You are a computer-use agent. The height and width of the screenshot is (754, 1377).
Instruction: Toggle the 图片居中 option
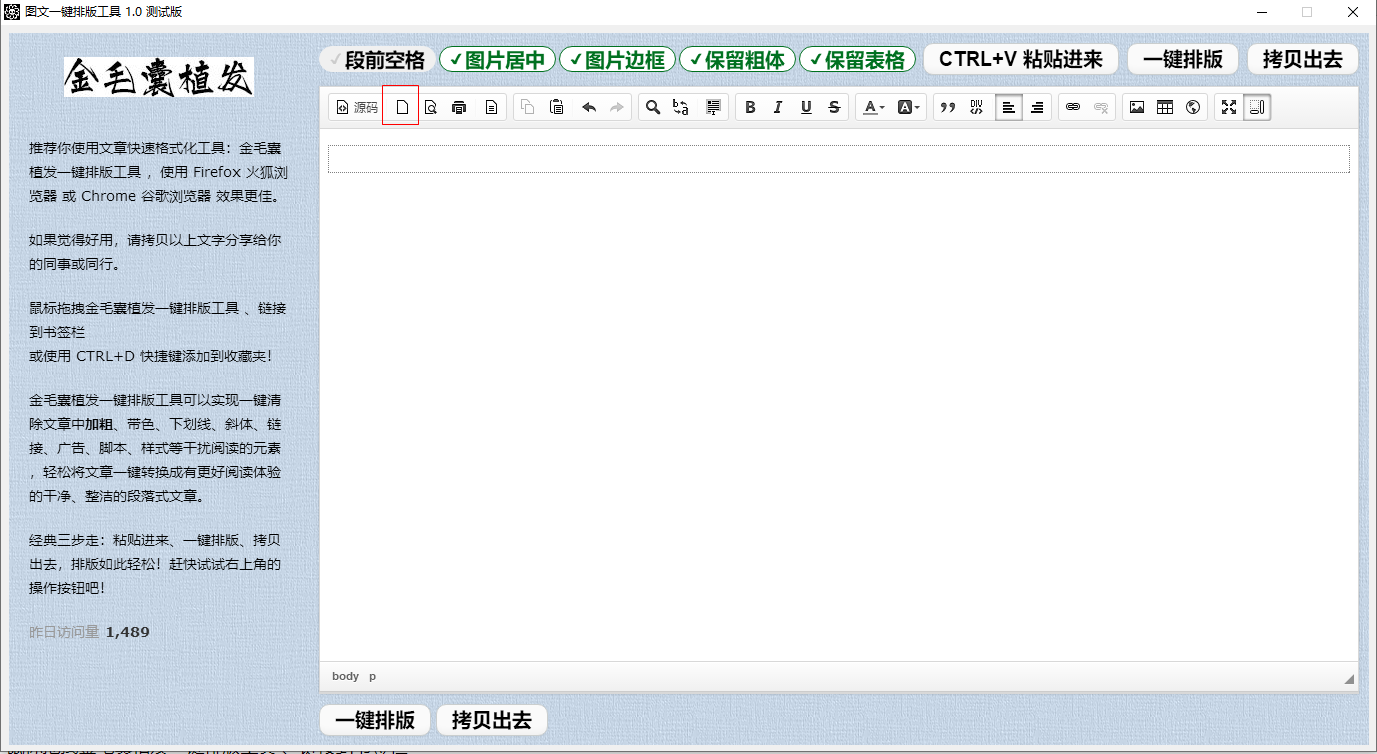pyautogui.click(x=497, y=60)
